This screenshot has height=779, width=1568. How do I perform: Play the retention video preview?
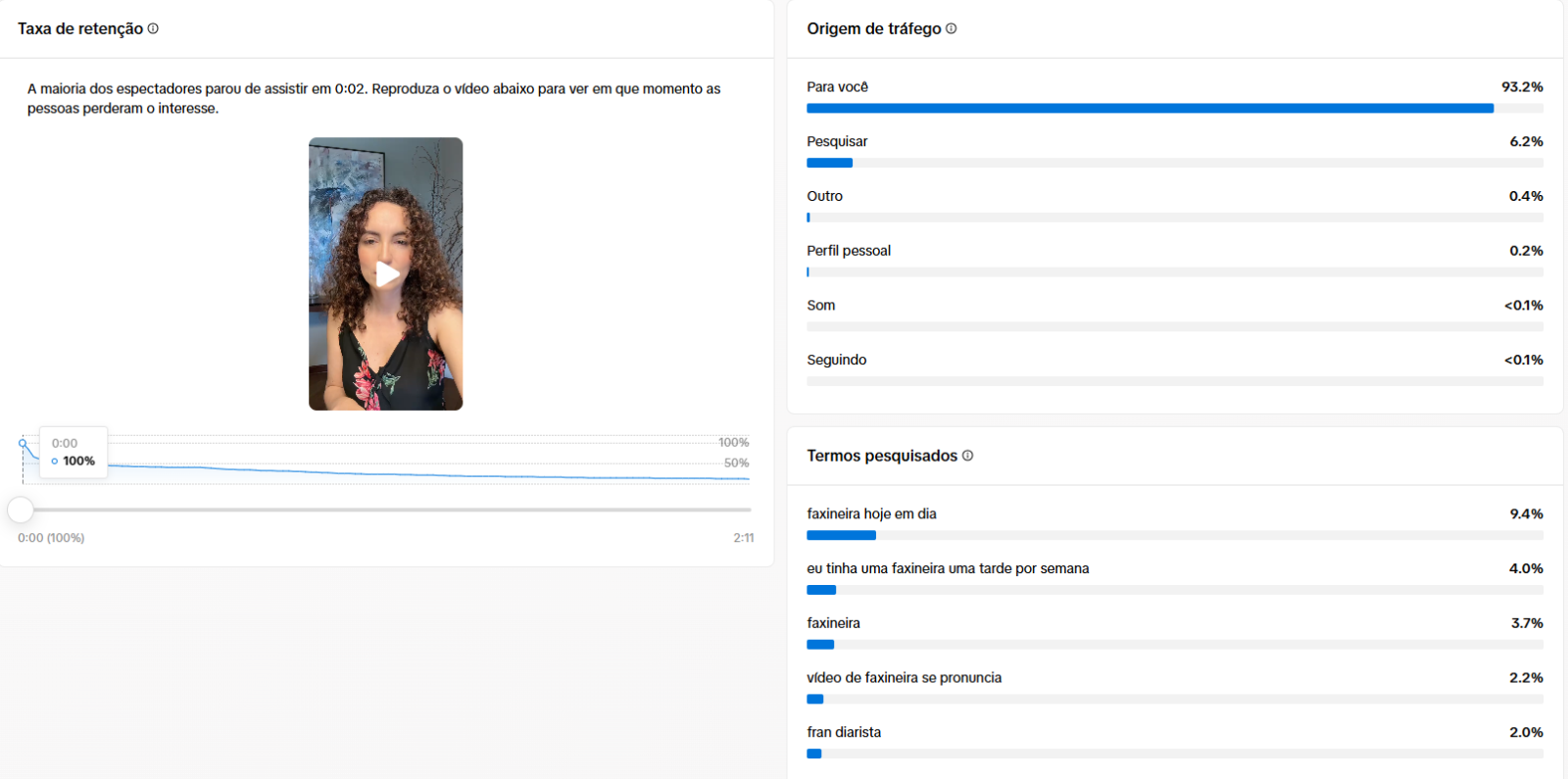pos(387,274)
